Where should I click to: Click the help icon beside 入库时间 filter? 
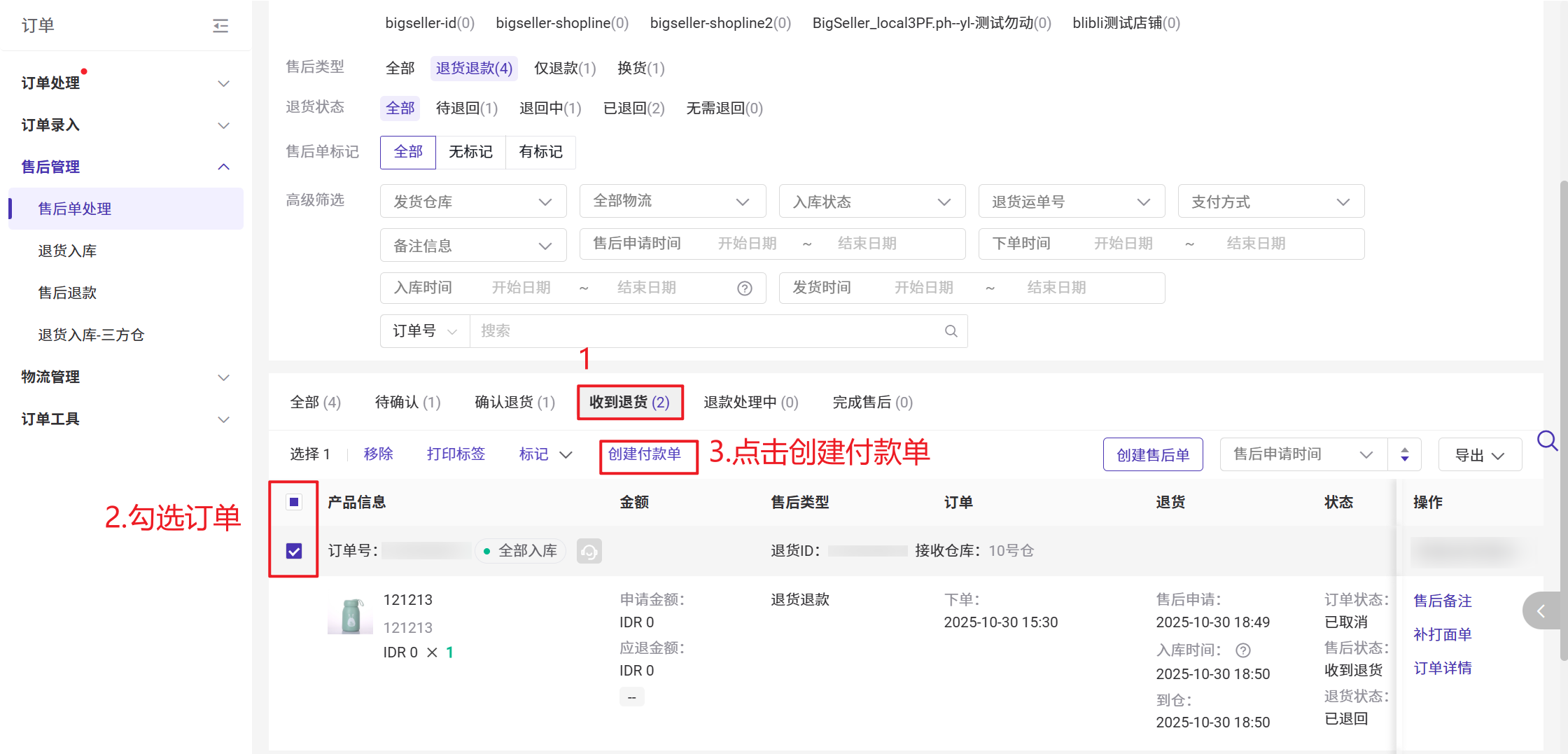pos(745,288)
